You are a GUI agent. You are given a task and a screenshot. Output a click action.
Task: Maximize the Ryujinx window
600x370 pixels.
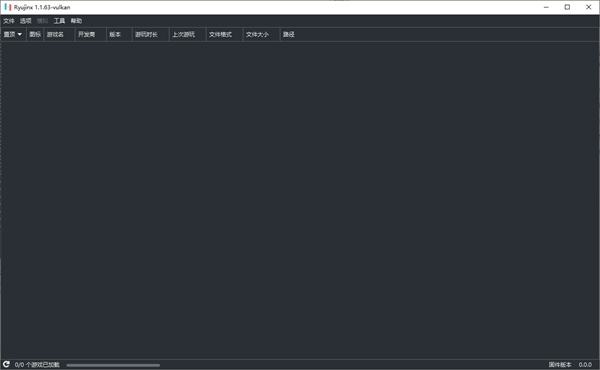click(567, 7)
